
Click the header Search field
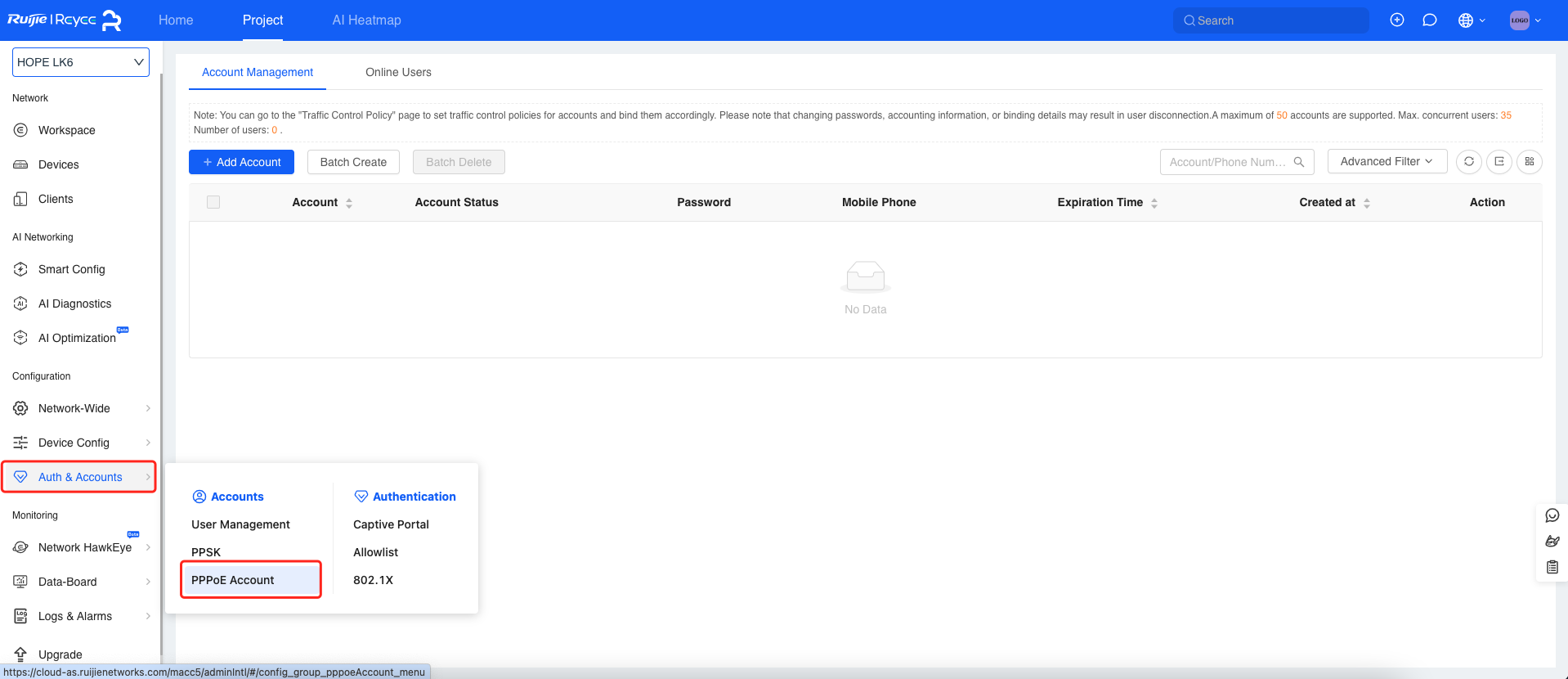1270,20
